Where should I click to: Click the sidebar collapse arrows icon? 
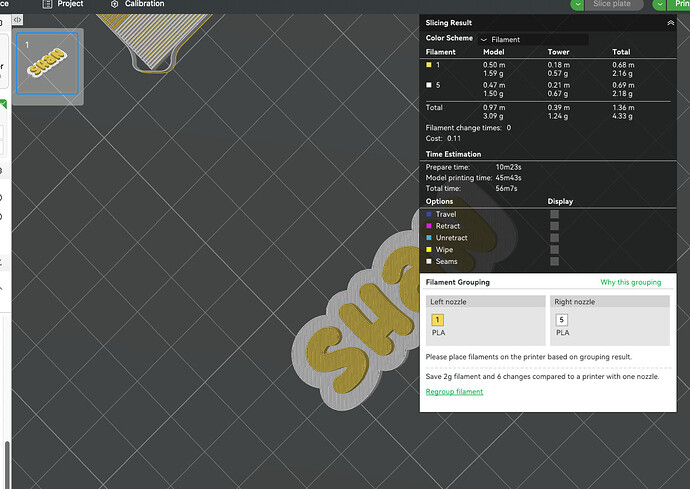coord(17,20)
